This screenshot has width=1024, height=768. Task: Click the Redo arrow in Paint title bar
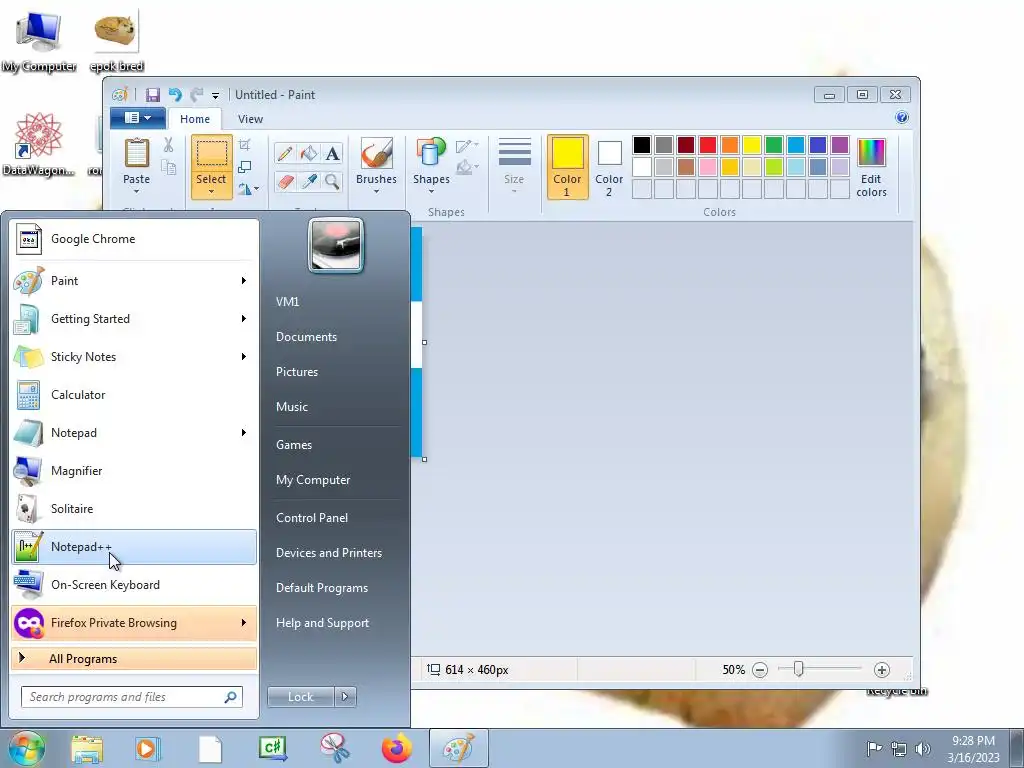pos(196,95)
